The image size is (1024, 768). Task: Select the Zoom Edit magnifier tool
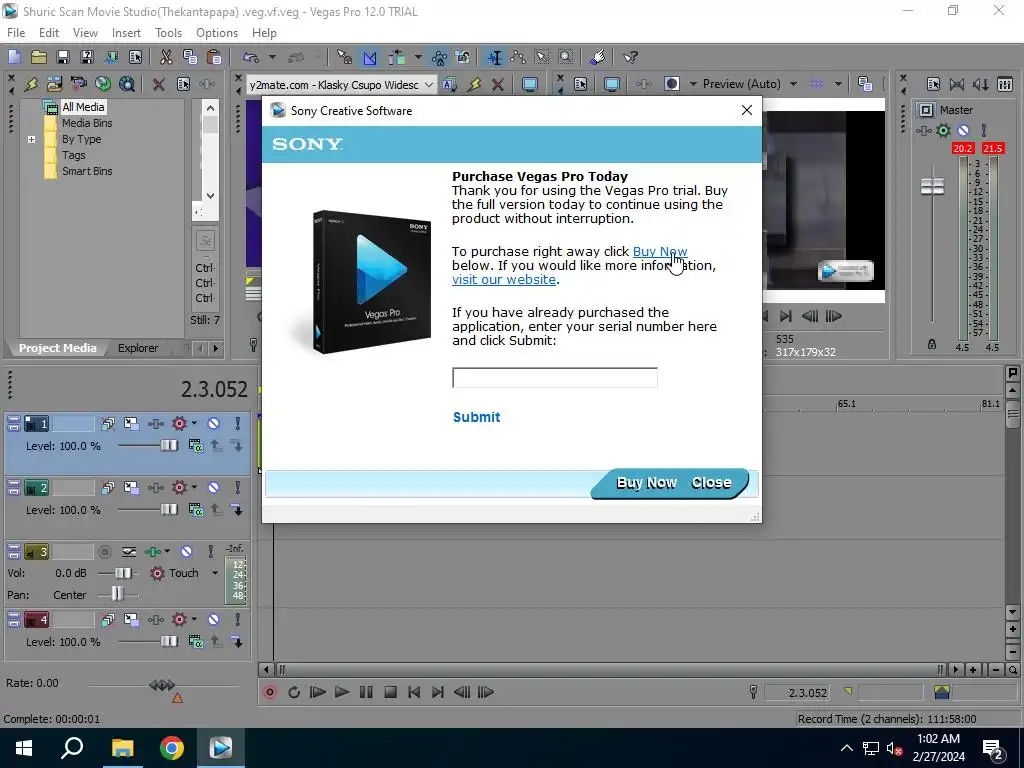click(566, 57)
